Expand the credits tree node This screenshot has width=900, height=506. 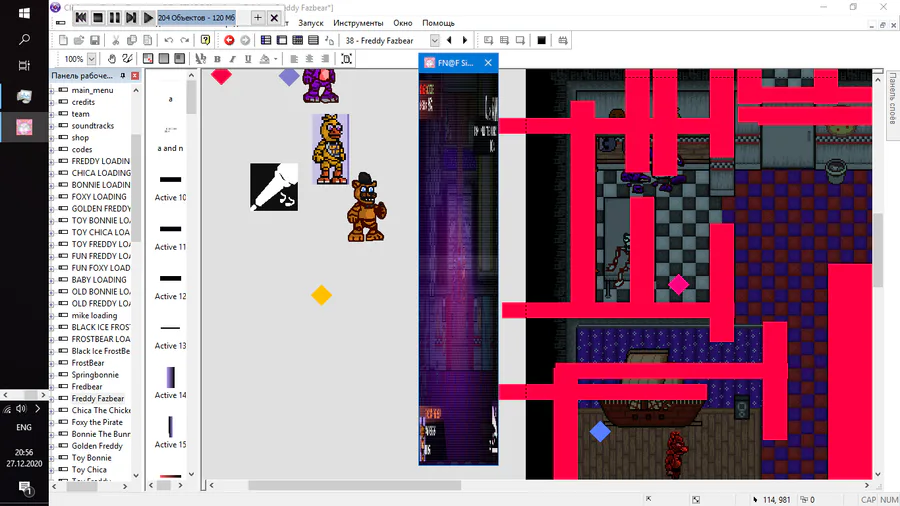point(52,102)
